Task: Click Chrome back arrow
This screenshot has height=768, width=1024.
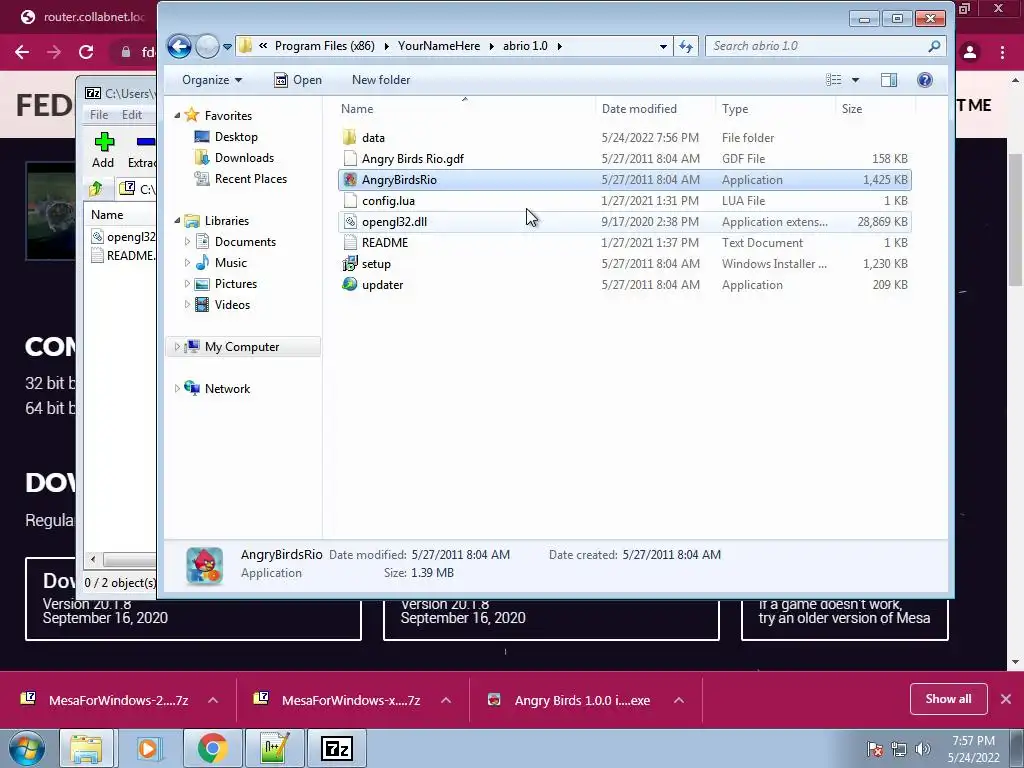Action: pos(22,52)
